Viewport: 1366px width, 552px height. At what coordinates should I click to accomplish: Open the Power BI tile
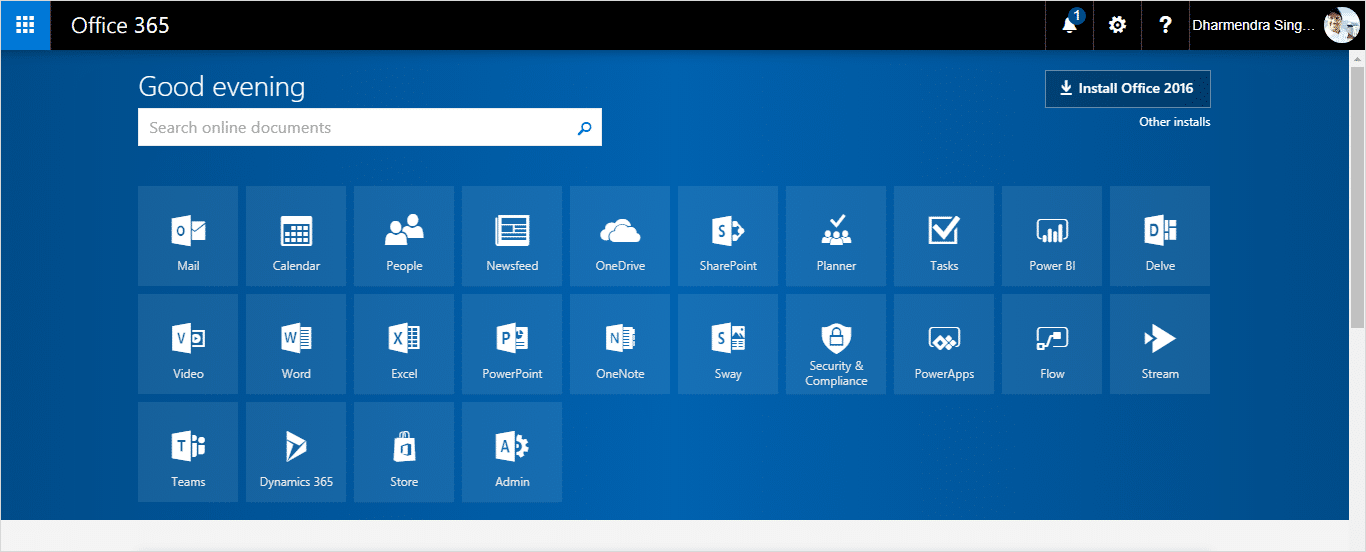click(x=1052, y=236)
